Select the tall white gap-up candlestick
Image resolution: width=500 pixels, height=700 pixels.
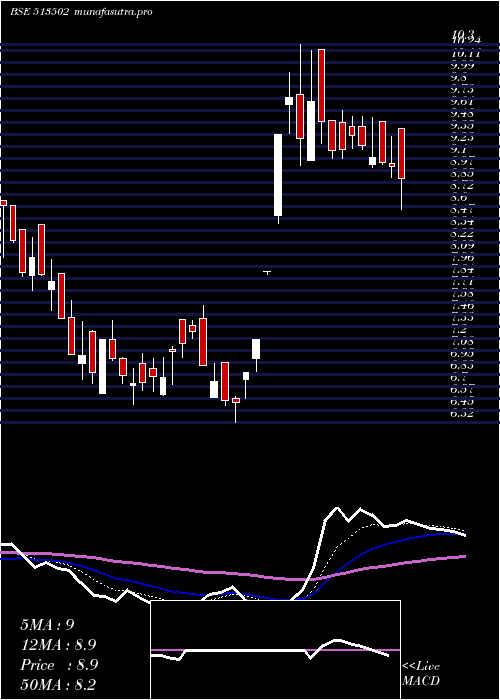pos(278,175)
